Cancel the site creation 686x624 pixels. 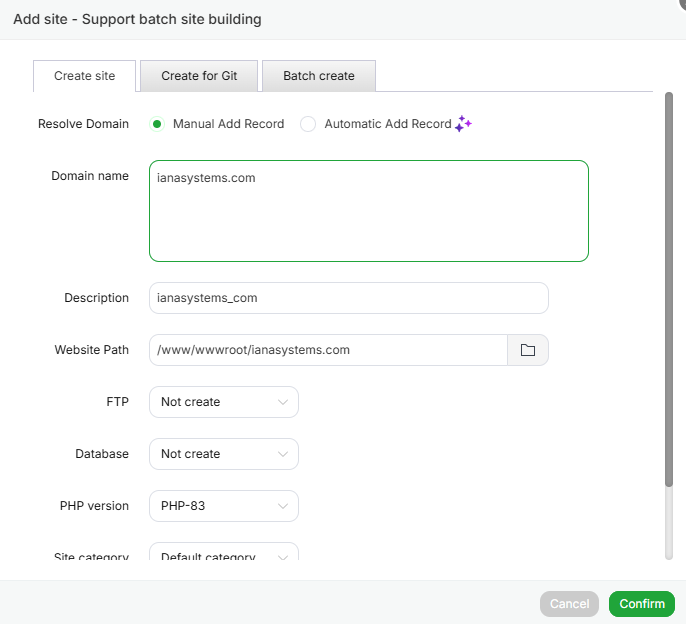coord(569,604)
